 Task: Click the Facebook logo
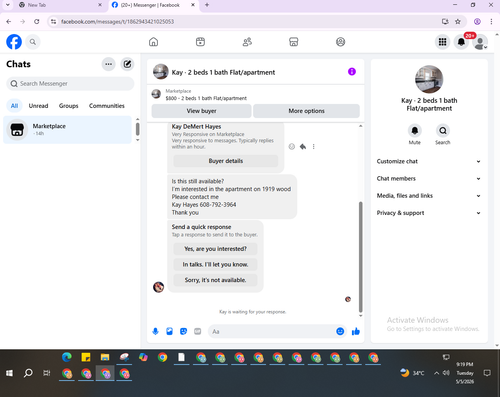pyautogui.click(x=14, y=42)
